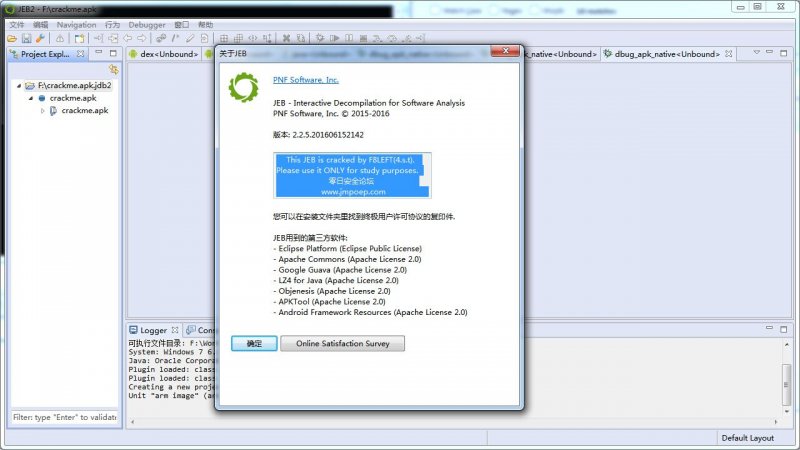The width and height of the screenshot is (800, 450).
Task: Click the wrench toolbar icon
Action: point(40,38)
